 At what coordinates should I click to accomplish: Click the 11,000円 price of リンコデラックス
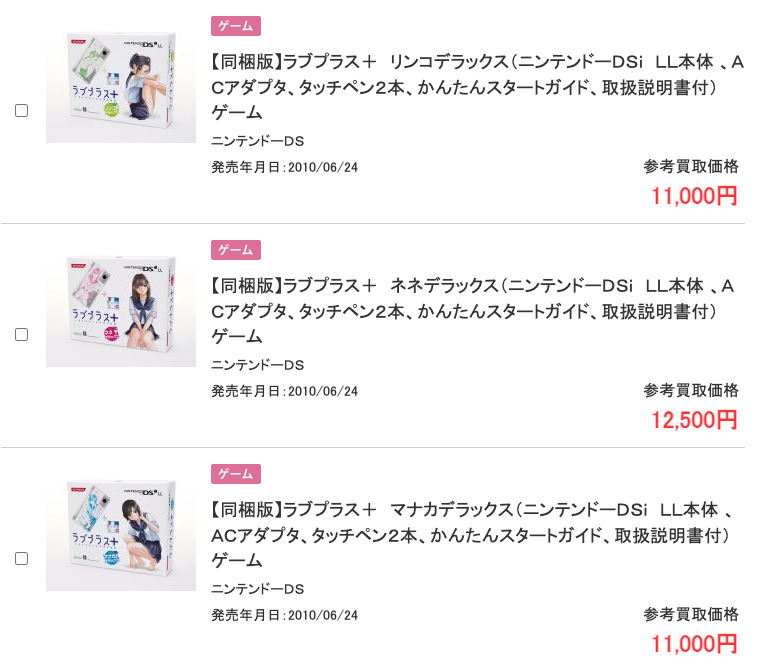click(694, 195)
